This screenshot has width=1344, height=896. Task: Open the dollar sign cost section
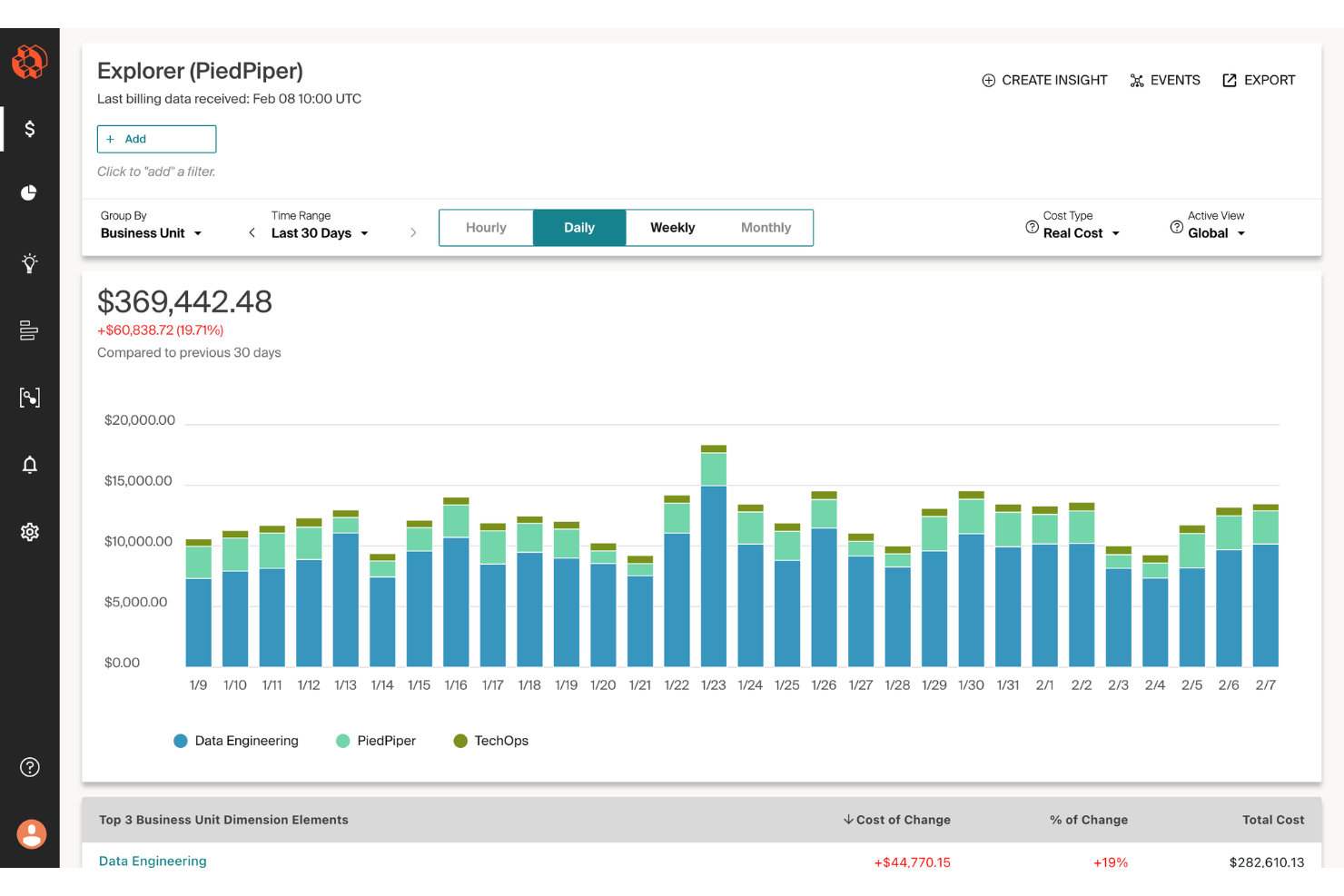point(29,129)
